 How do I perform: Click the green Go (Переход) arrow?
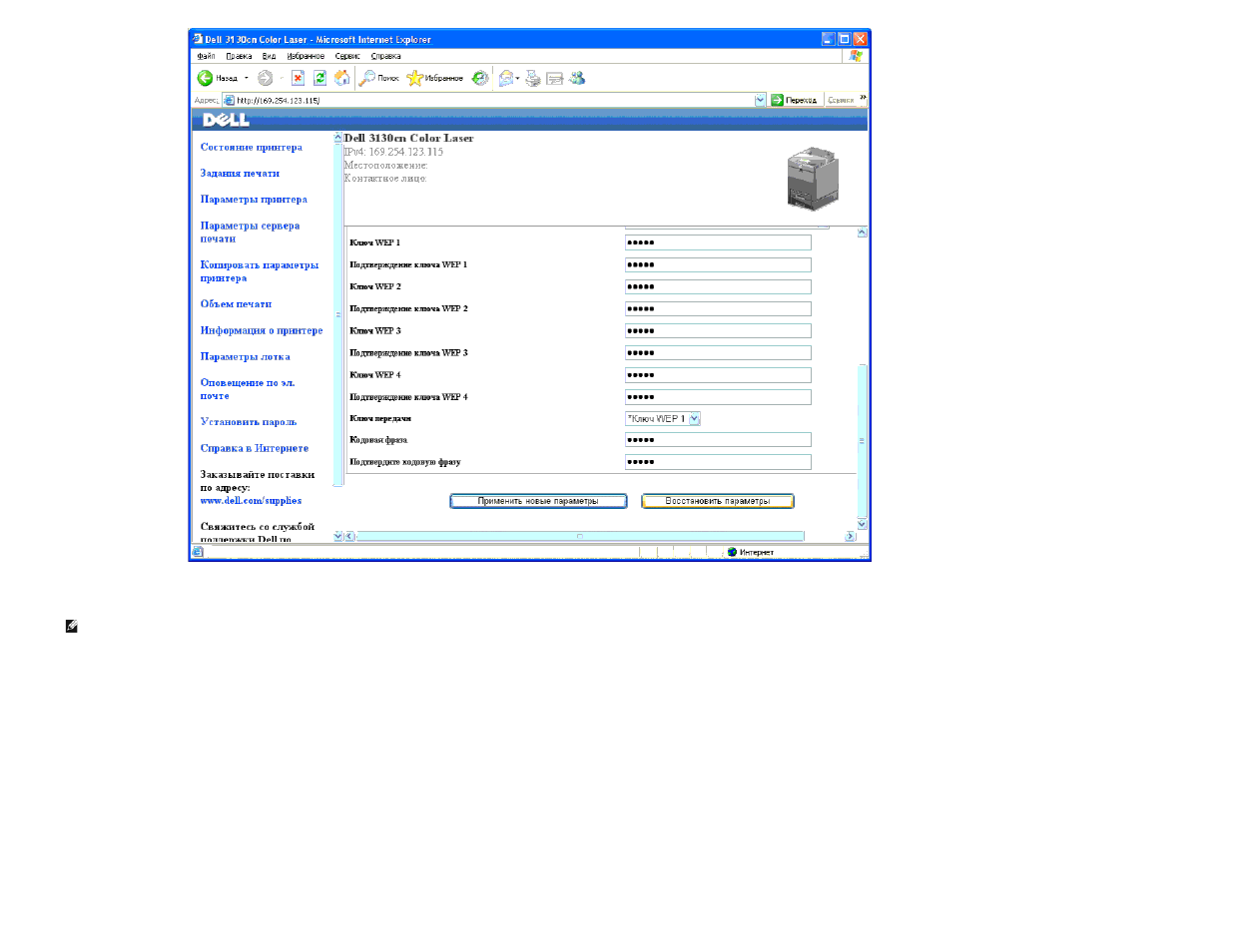[777, 100]
